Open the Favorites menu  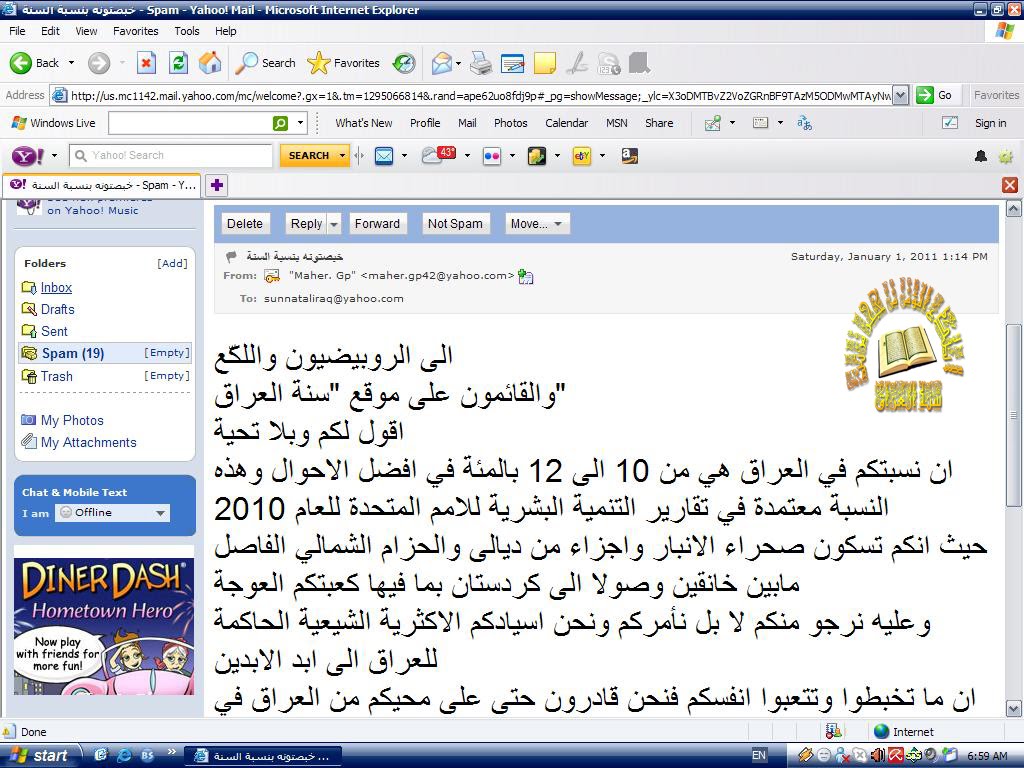[135, 31]
